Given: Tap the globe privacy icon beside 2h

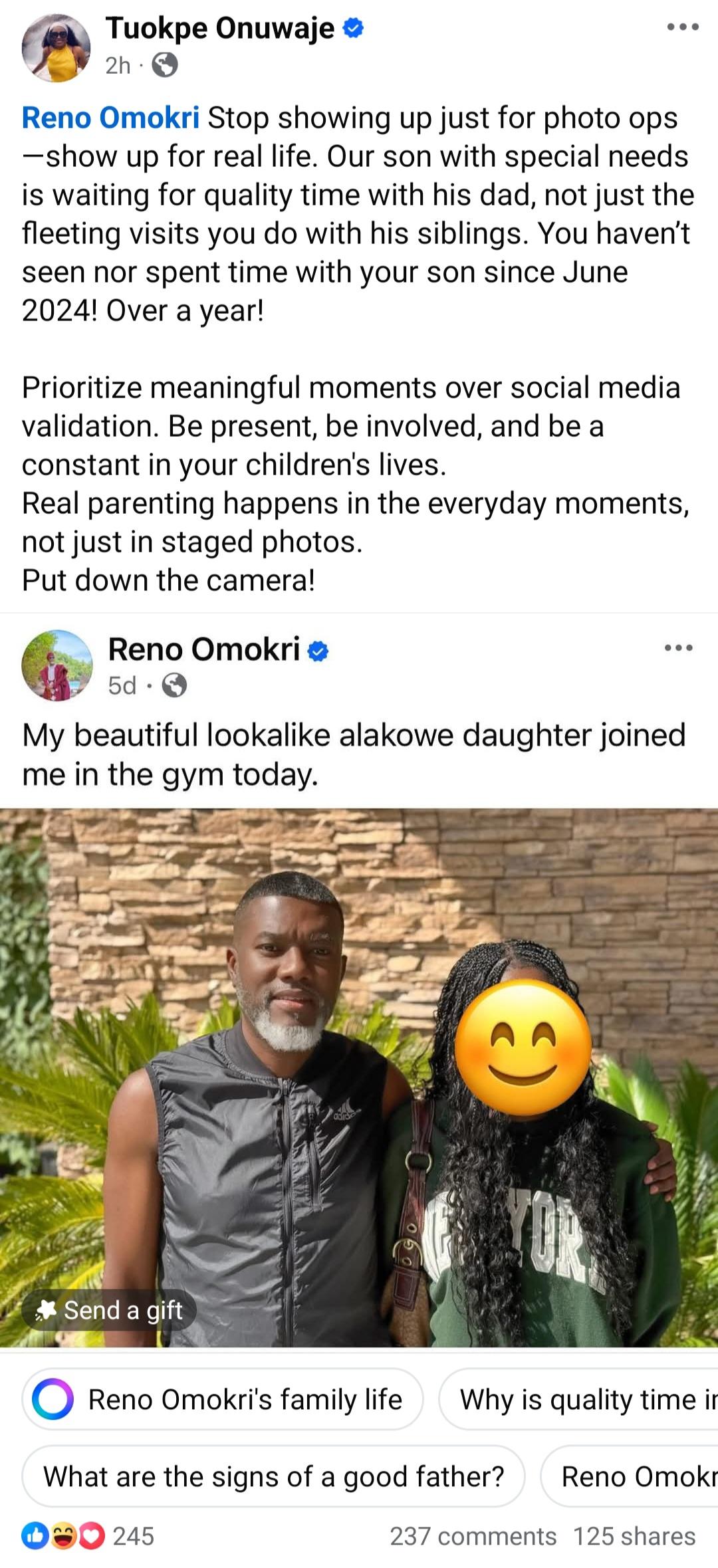Looking at the screenshot, I should (x=165, y=65).
